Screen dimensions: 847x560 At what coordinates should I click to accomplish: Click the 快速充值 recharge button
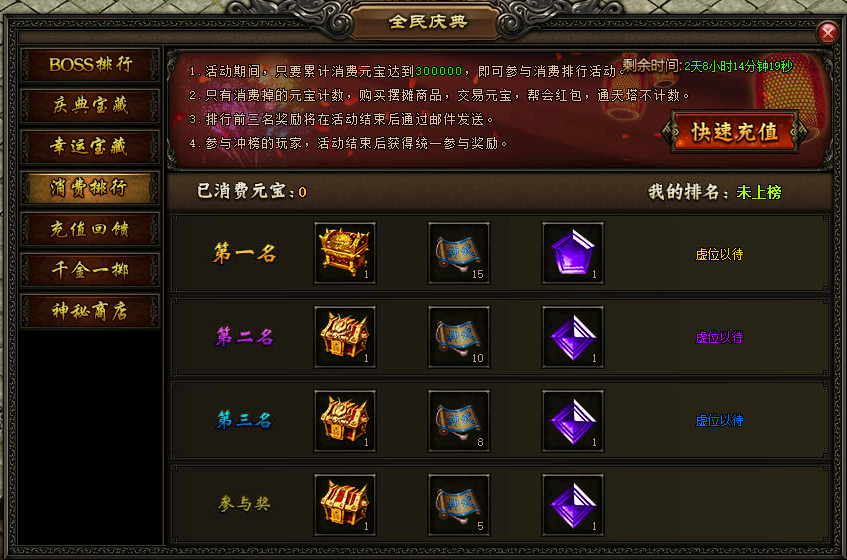734,132
